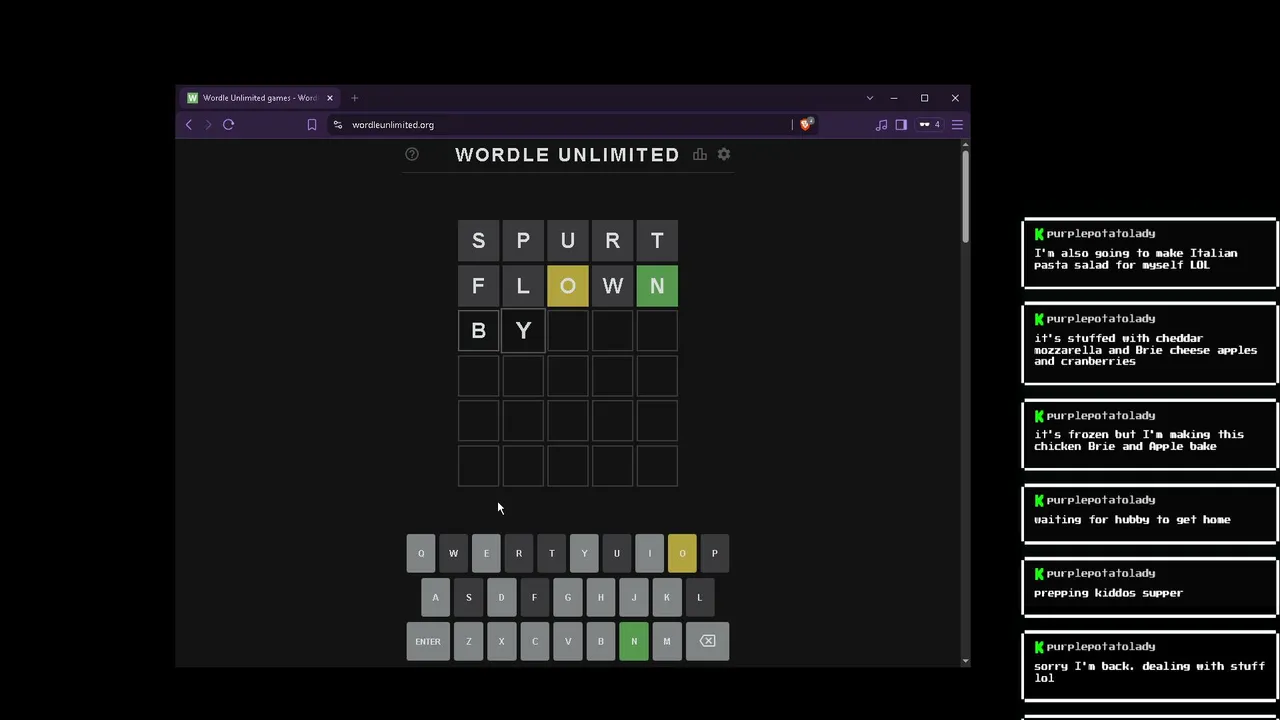Screen dimensions: 1280x720
Task: Click the J key on the on-screen keyboard
Action: 633,597
